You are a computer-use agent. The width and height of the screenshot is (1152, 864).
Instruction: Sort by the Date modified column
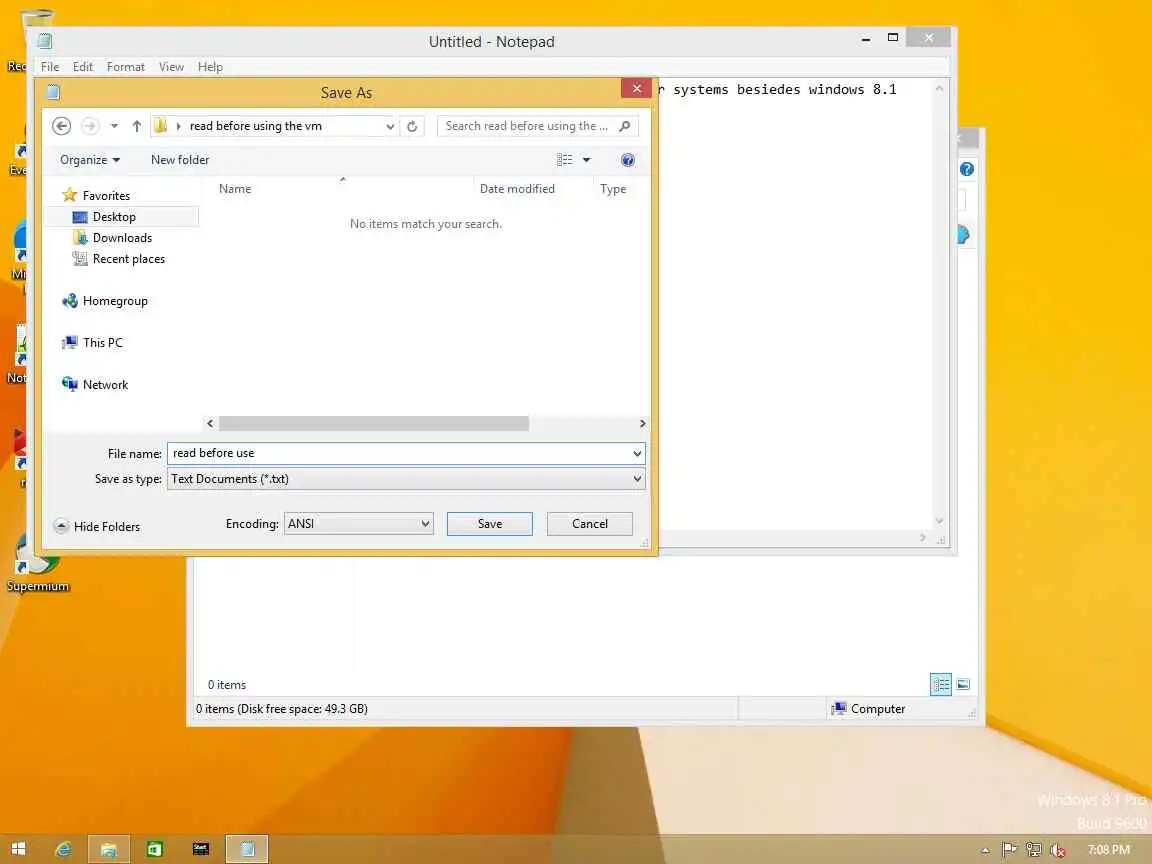coord(517,189)
